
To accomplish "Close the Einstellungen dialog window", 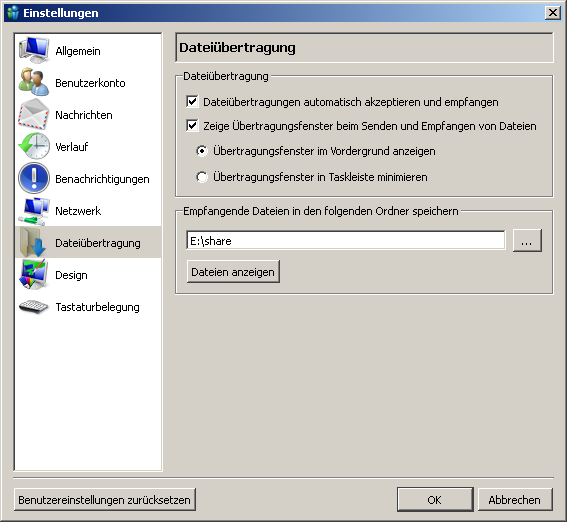I will click(553, 13).
